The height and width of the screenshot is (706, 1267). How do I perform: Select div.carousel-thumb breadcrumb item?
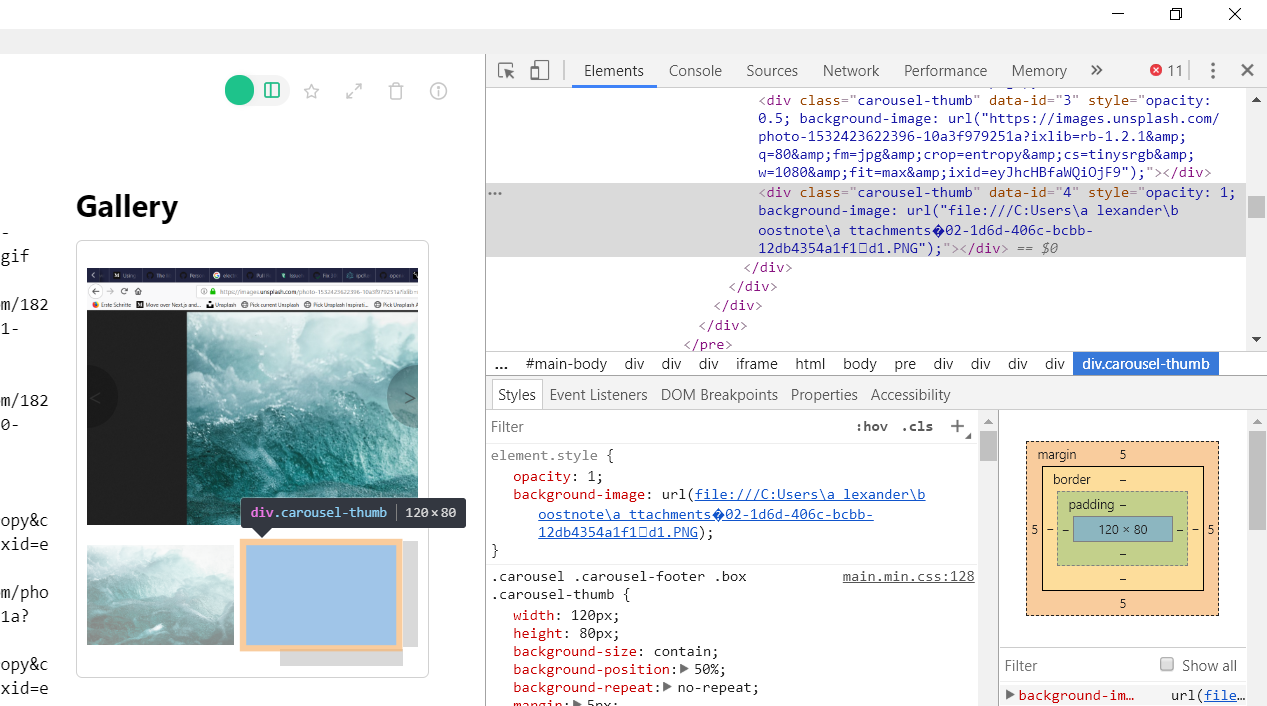[1146, 364]
